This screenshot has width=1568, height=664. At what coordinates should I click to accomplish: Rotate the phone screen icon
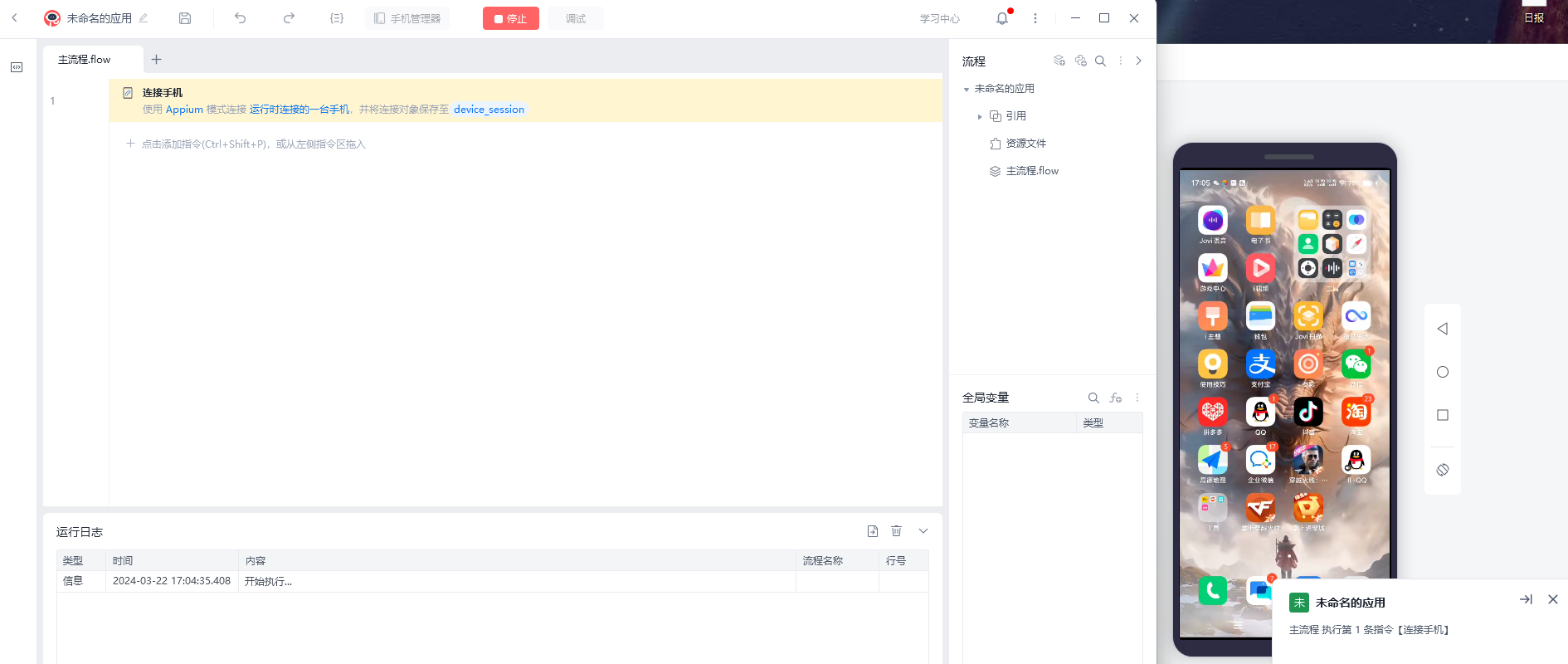click(1443, 470)
